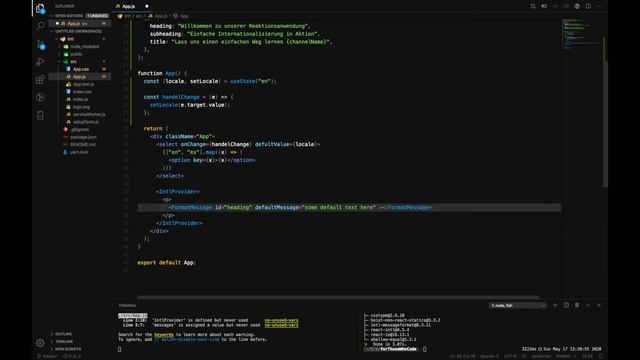Viewport: 640px width, 360px height.
Task: Place cursor on the FormatMessage line
Action: (349, 207)
